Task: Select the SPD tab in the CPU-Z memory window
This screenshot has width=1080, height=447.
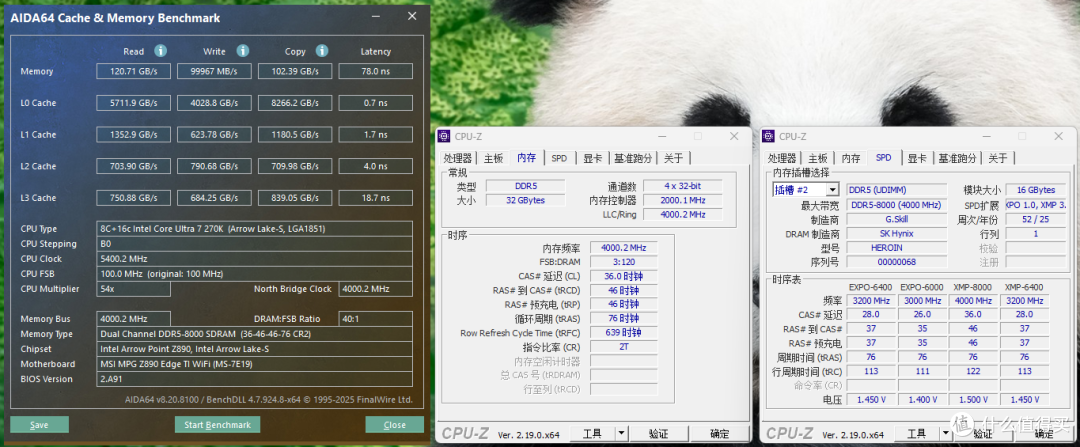Action: [x=559, y=158]
